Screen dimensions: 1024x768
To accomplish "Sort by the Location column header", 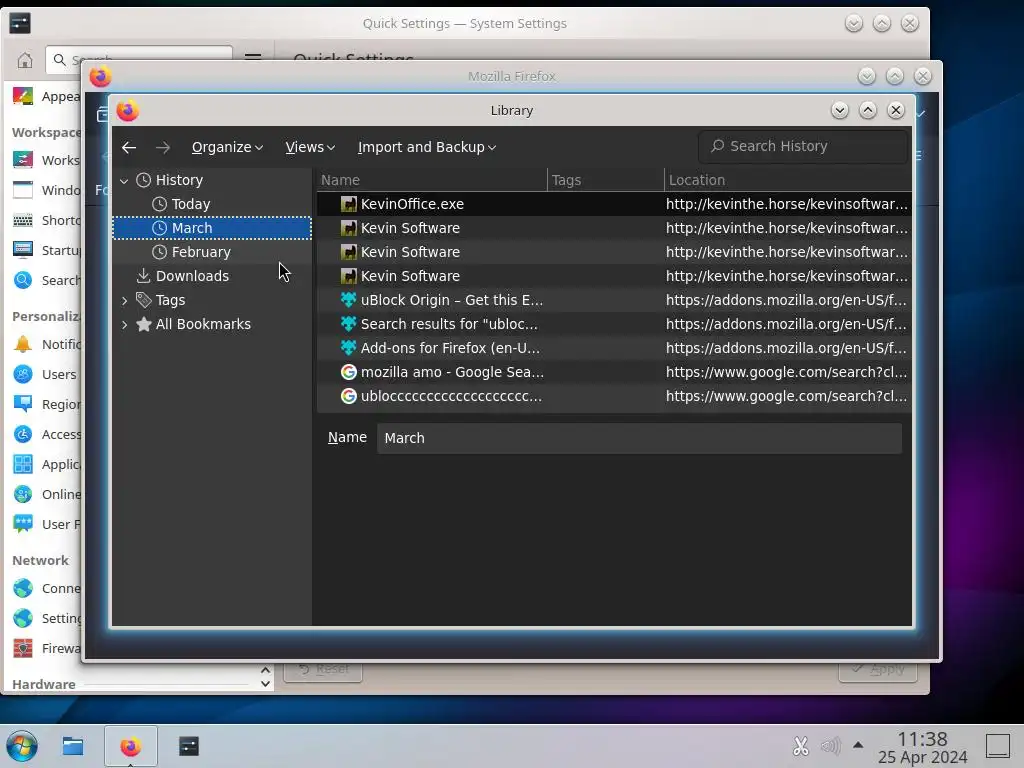I will click(788, 180).
